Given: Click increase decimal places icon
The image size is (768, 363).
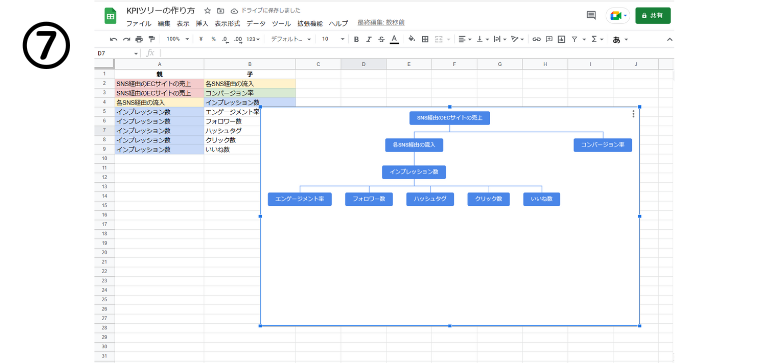Looking at the screenshot, I should (239, 39).
